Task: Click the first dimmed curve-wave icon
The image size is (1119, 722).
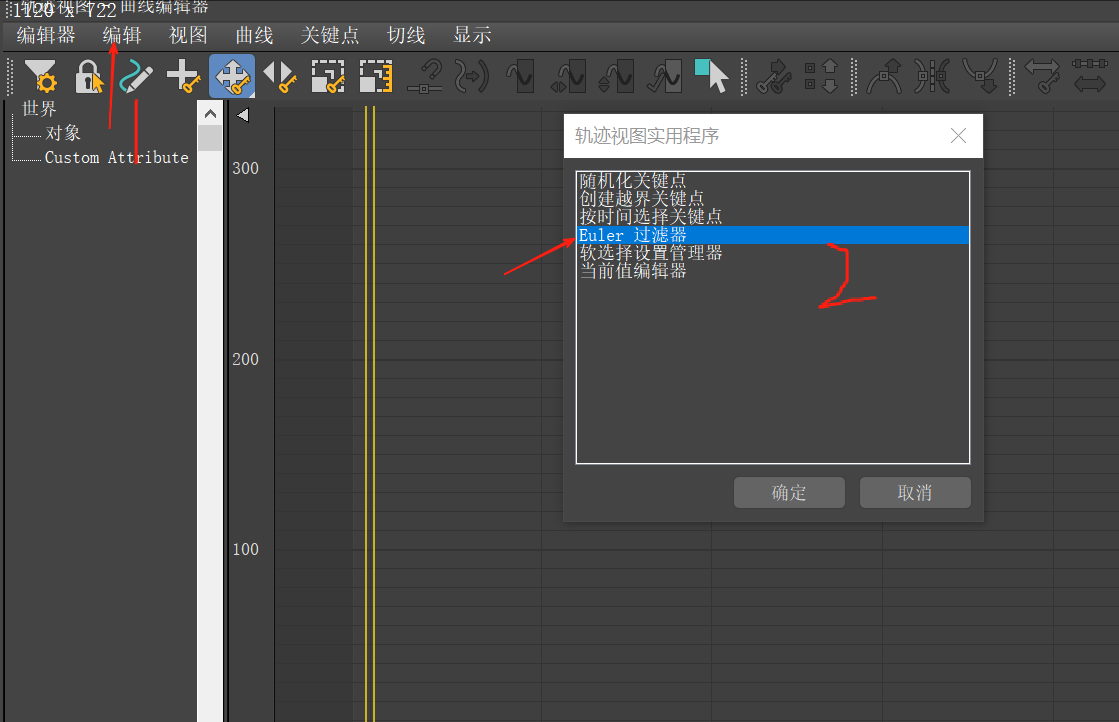Action: 520,76
